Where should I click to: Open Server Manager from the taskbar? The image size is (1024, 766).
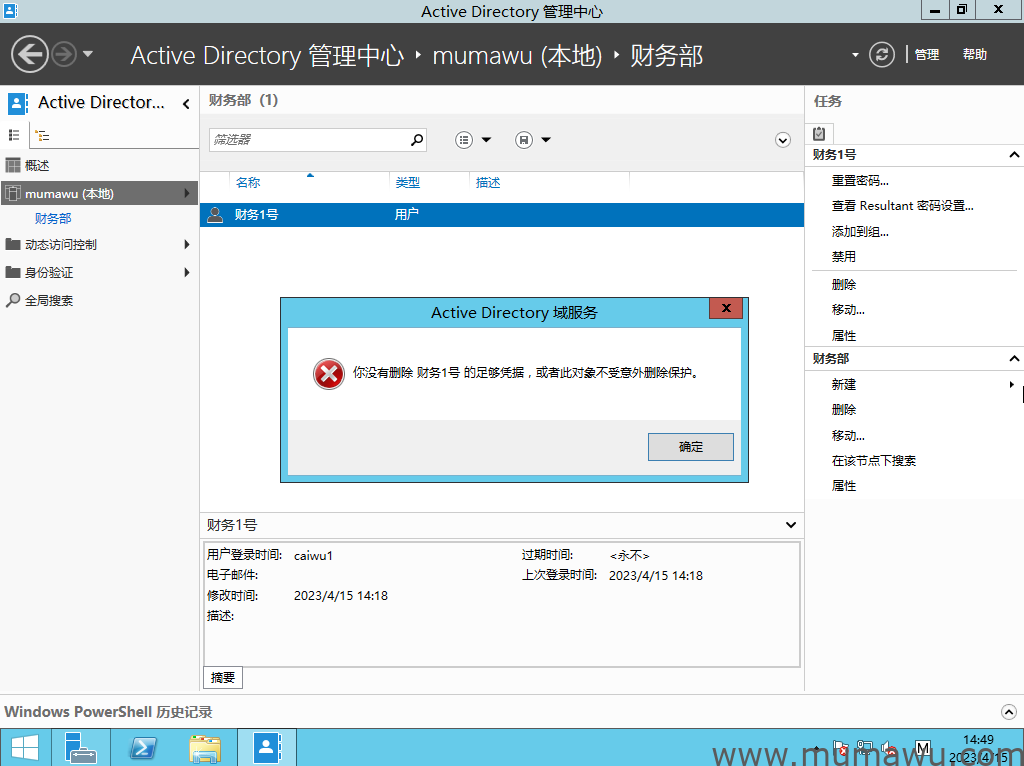81,748
